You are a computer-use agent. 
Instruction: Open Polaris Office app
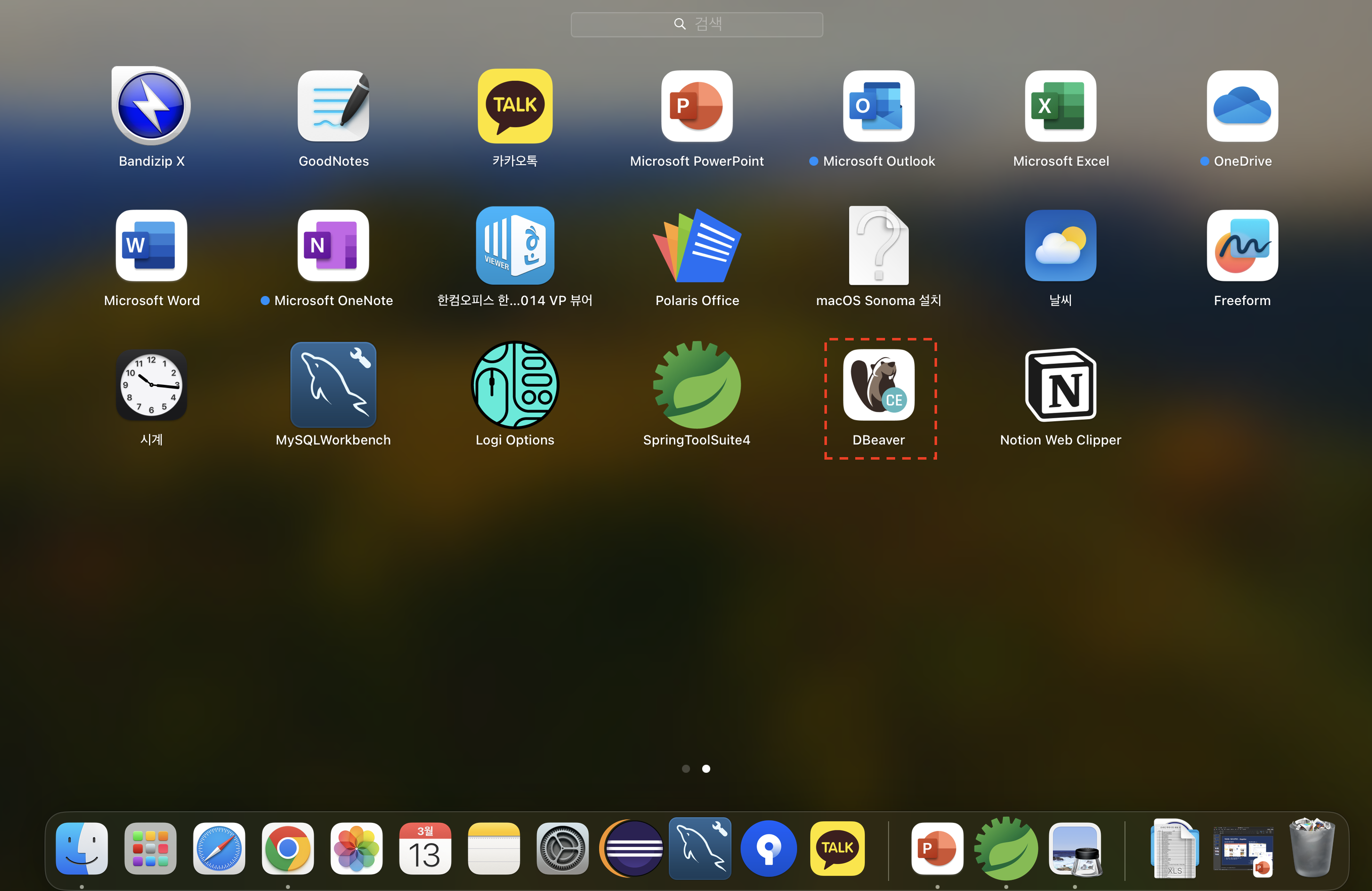(x=697, y=246)
